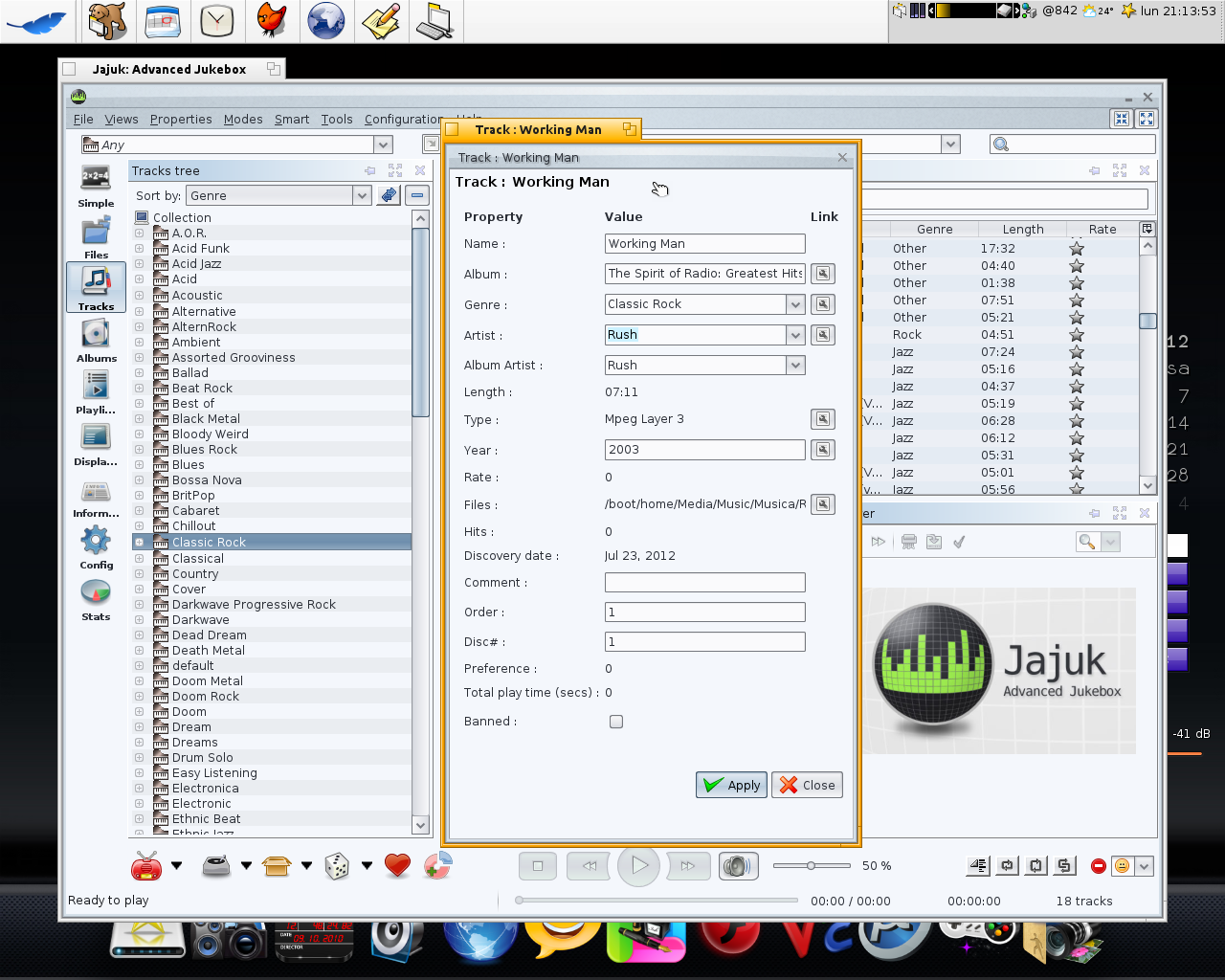The height and width of the screenshot is (980, 1225).
Task: Click the Name field Working Man
Action: point(705,244)
